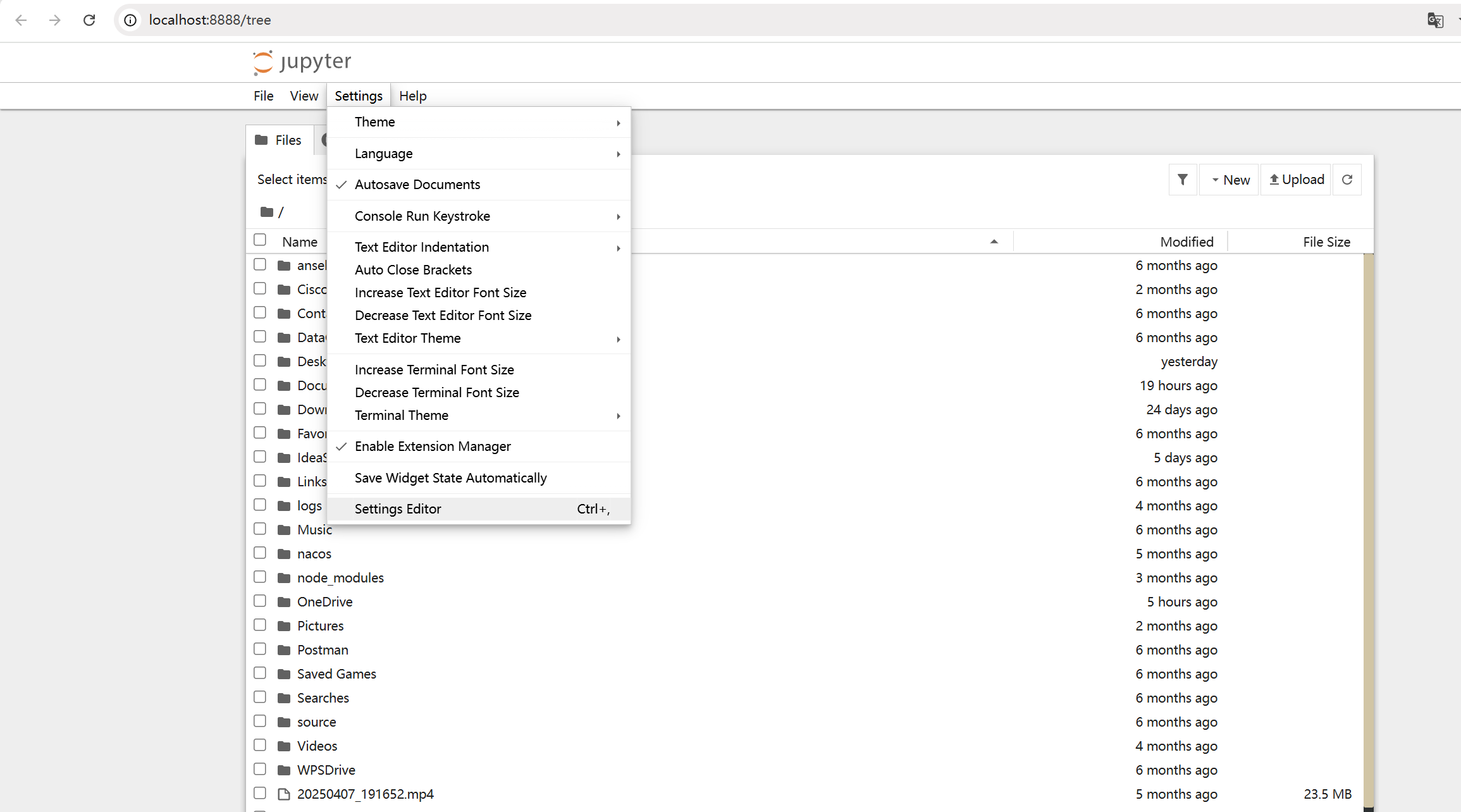Open the Help menu
Image resolution: width=1461 pixels, height=812 pixels.
click(413, 96)
